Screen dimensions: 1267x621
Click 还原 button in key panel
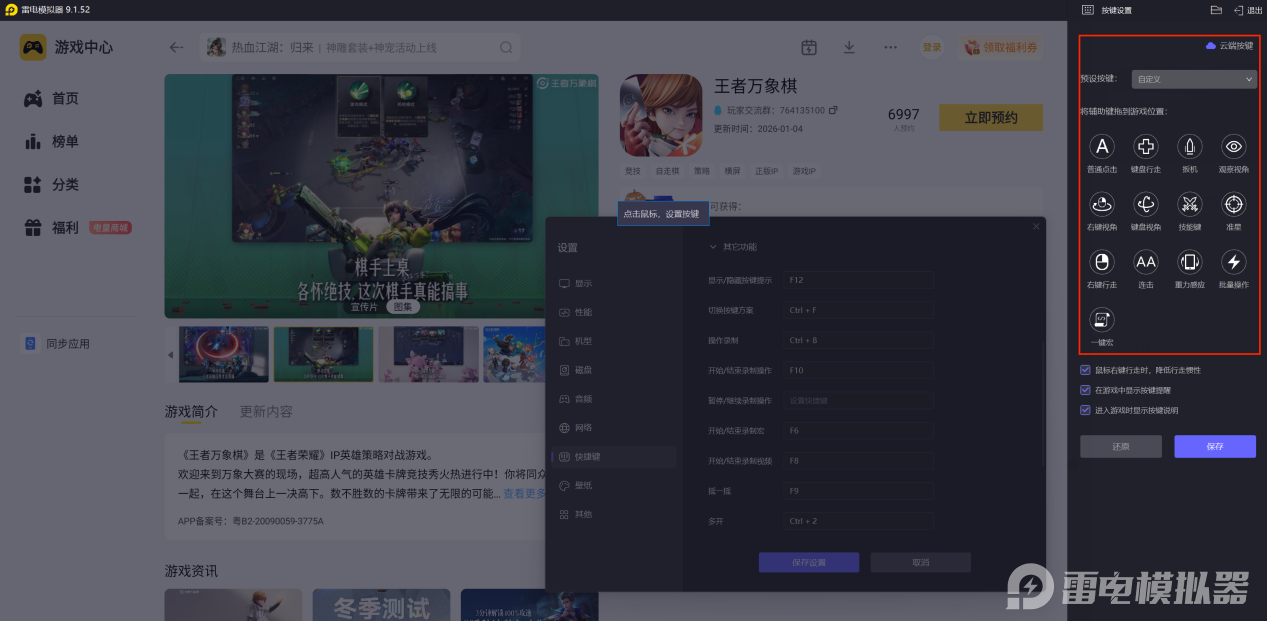click(1121, 446)
